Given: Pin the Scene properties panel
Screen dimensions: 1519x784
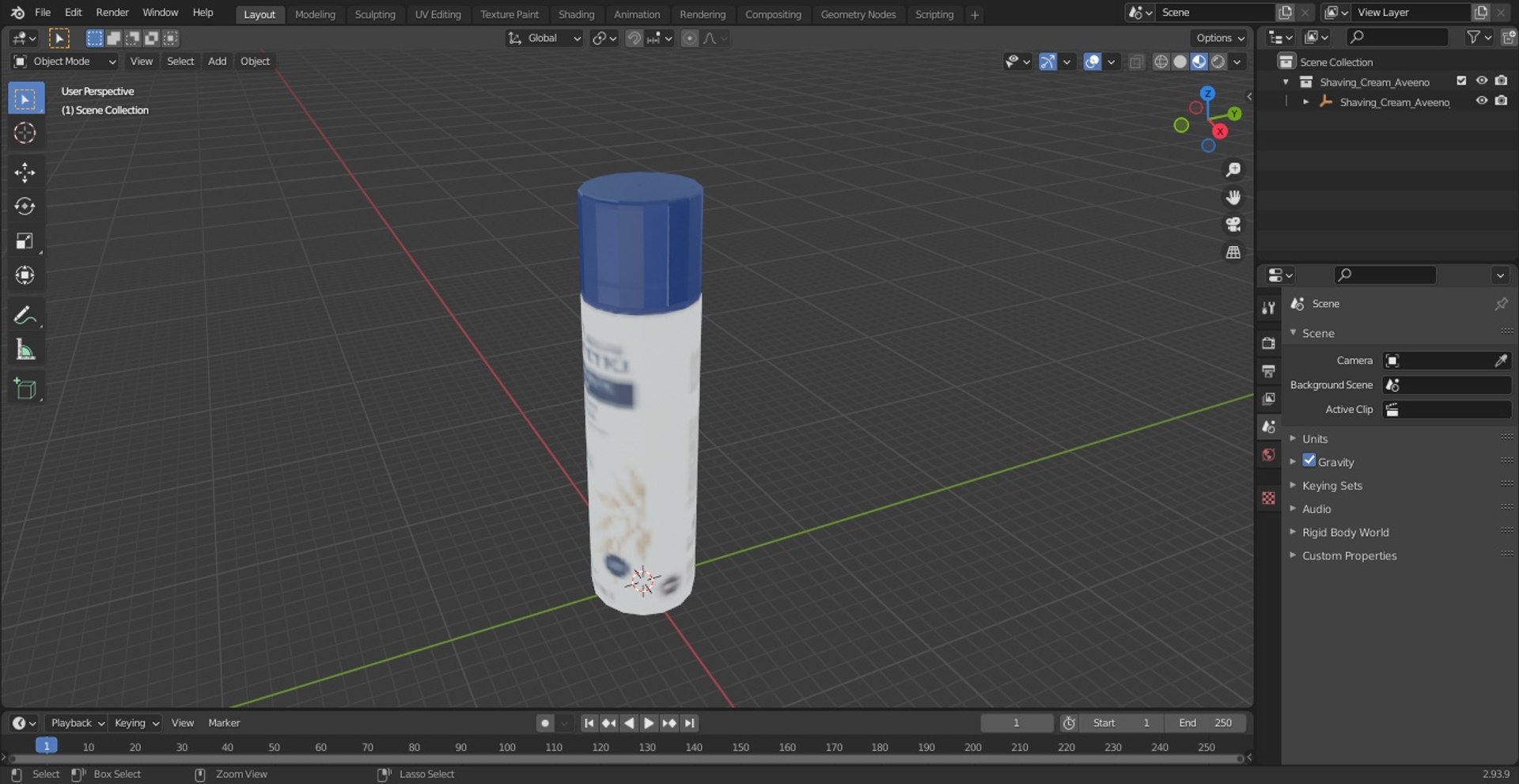Looking at the screenshot, I should pos(1501,304).
